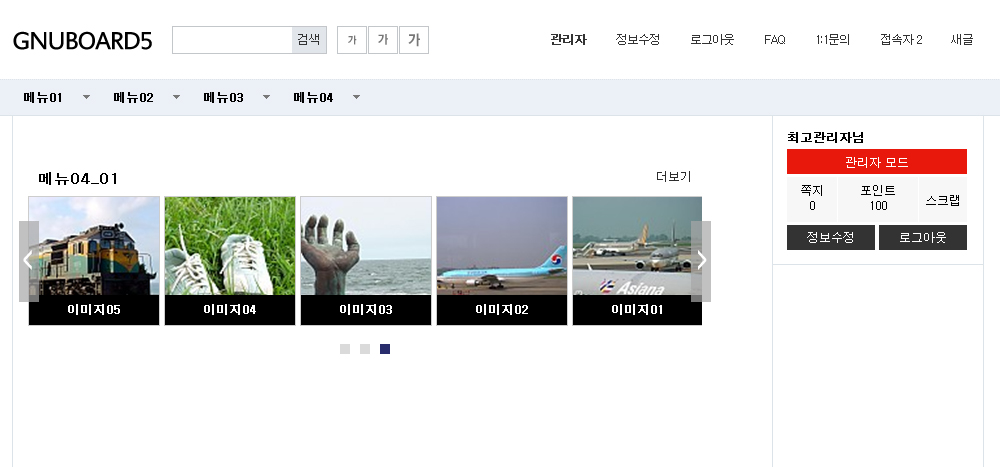
Task: Select the smallest font size button
Action: pos(352,40)
